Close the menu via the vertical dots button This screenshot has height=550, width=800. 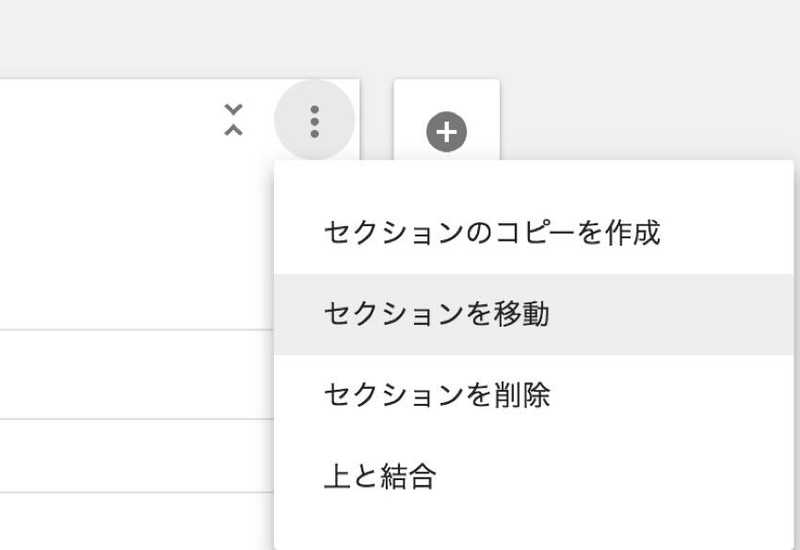coord(314,121)
